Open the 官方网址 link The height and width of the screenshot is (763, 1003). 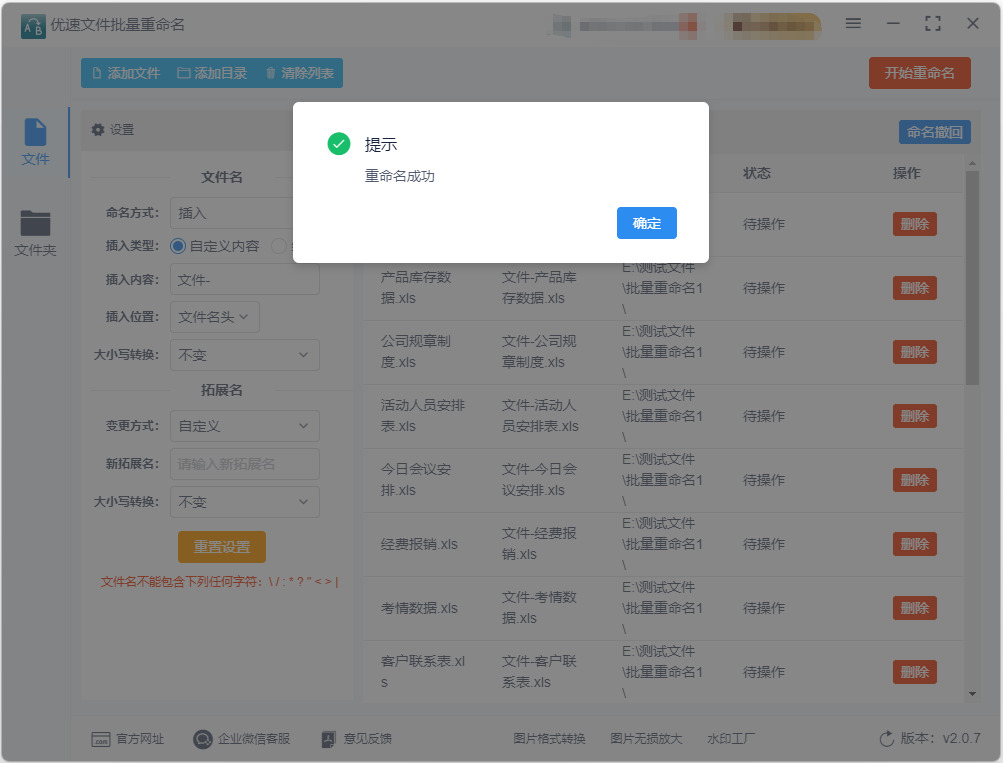point(127,739)
